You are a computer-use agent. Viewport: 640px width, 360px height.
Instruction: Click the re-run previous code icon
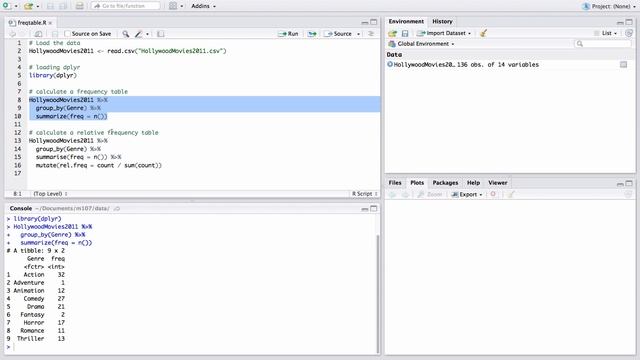point(312,34)
